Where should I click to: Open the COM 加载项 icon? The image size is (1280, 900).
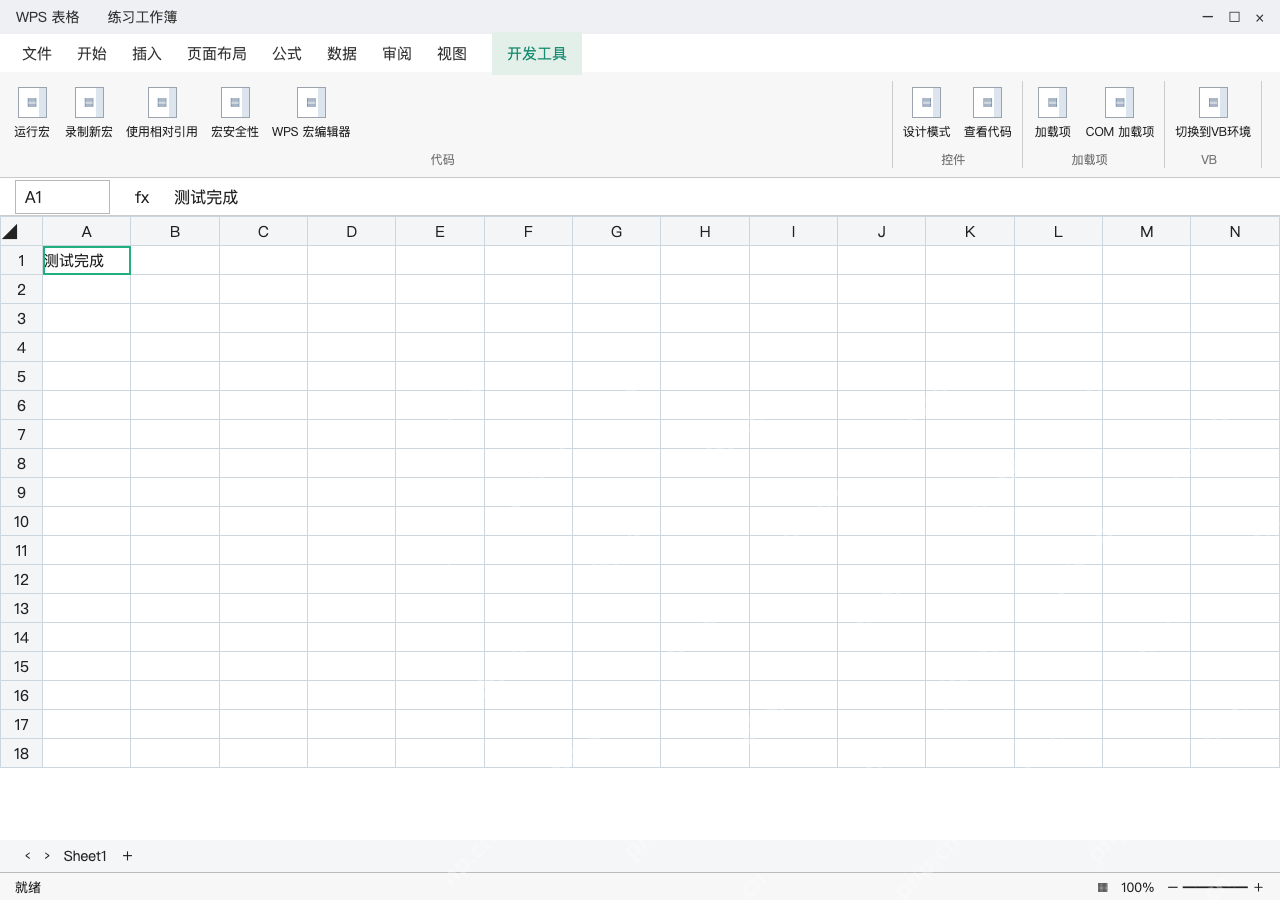[x=1119, y=102]
